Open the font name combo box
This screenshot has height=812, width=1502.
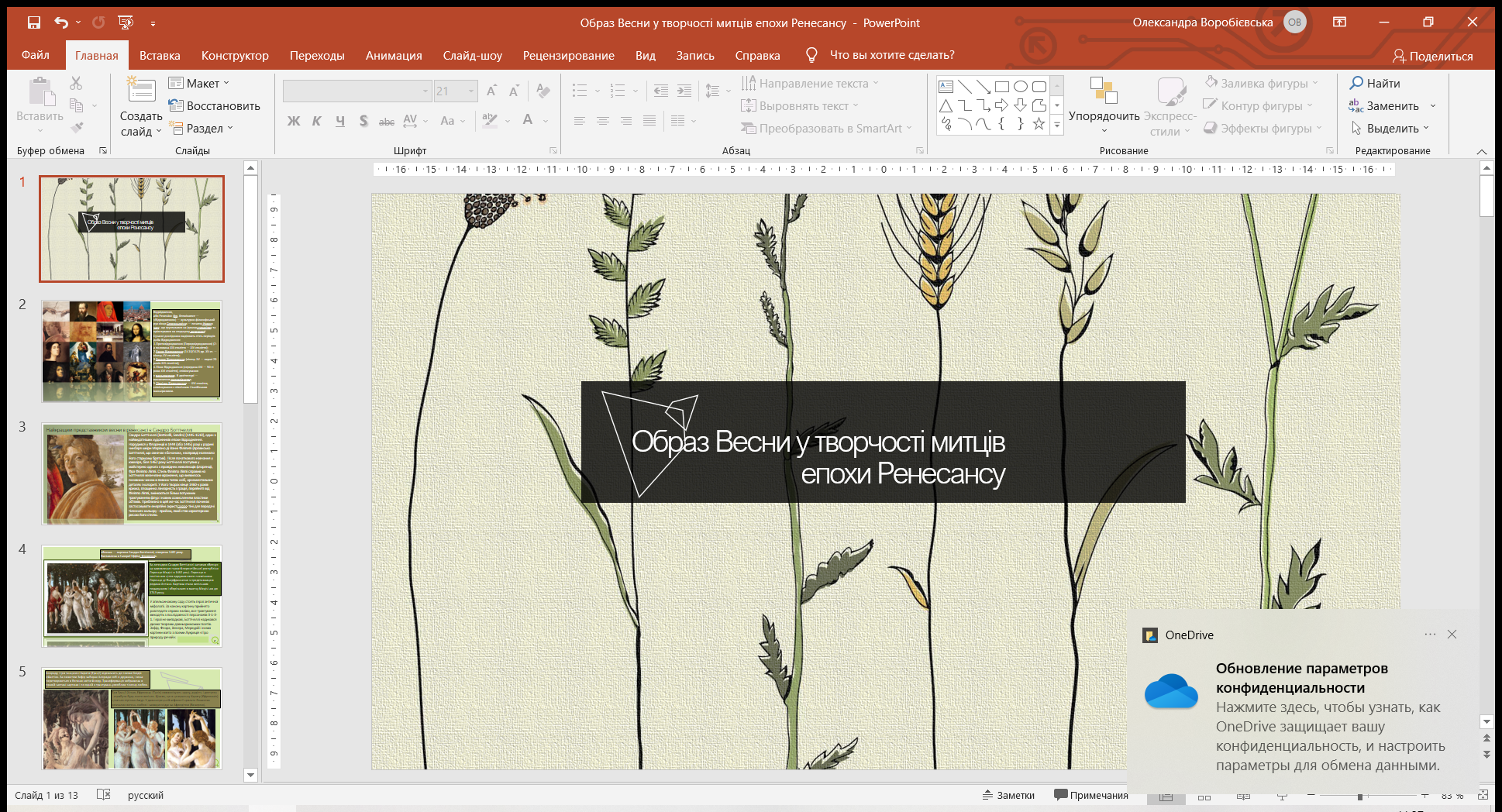[x=357, y=91]
